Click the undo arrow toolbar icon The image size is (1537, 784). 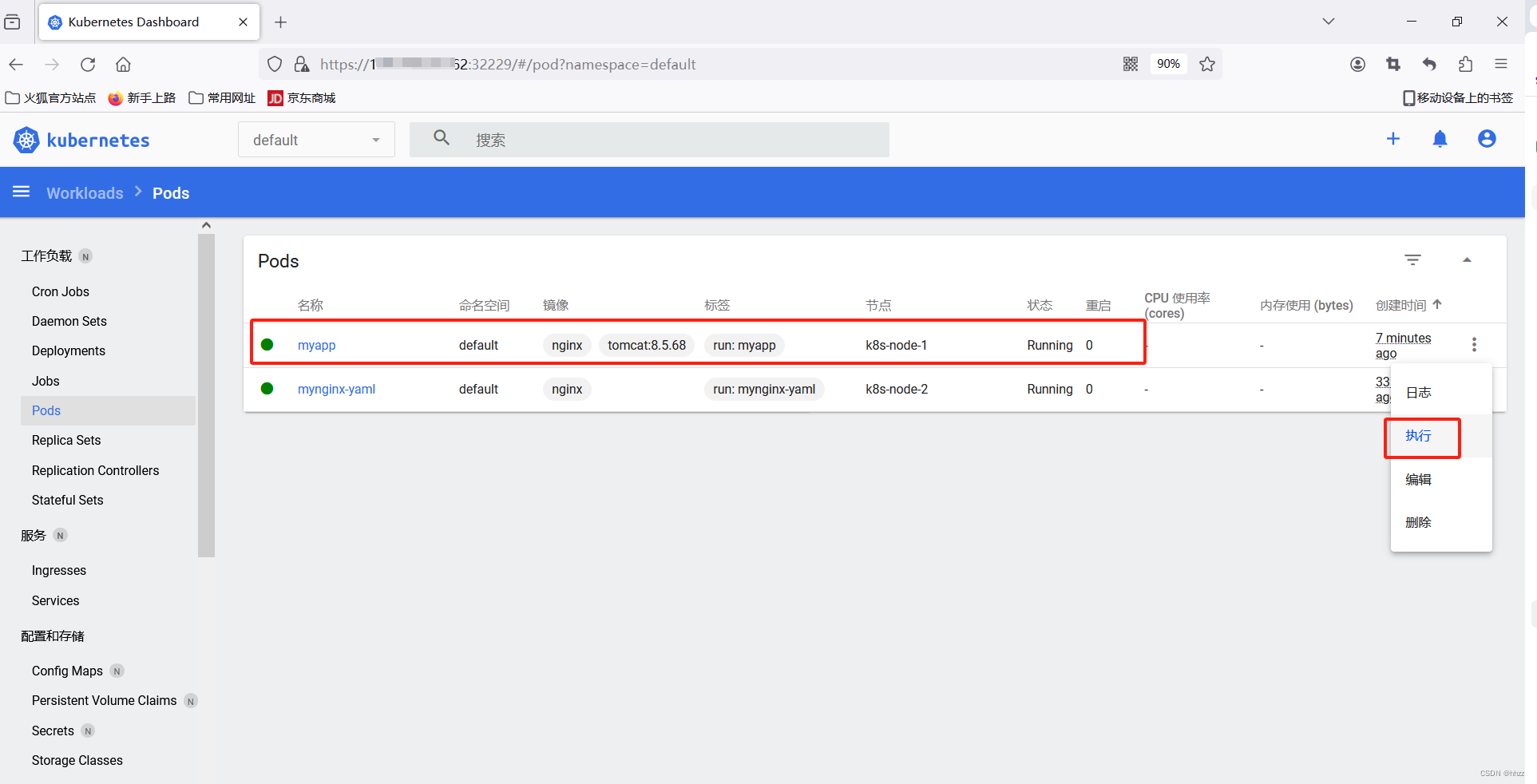tap(1429, 64)
